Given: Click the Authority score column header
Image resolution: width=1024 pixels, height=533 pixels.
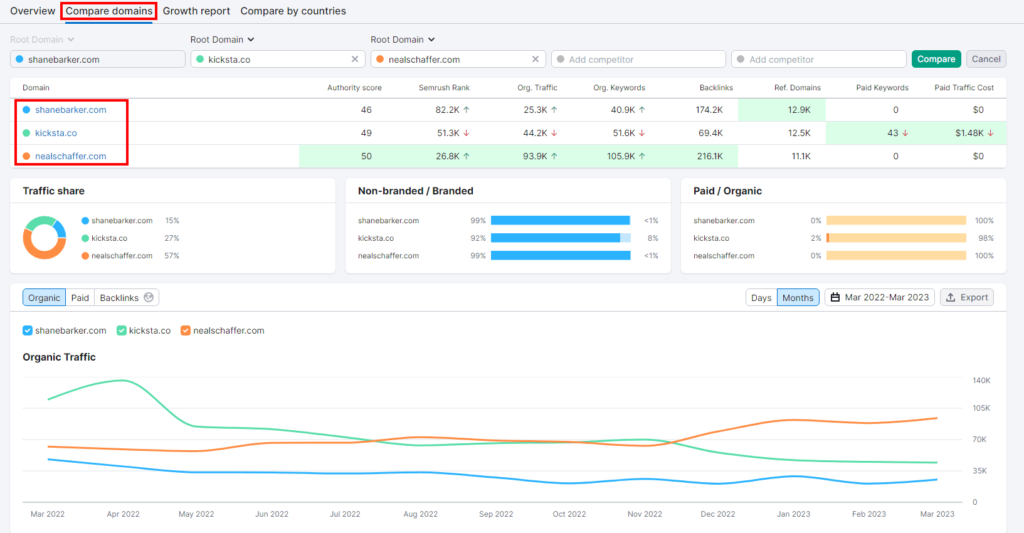Looking at the screenshot, I should (354, 88).
